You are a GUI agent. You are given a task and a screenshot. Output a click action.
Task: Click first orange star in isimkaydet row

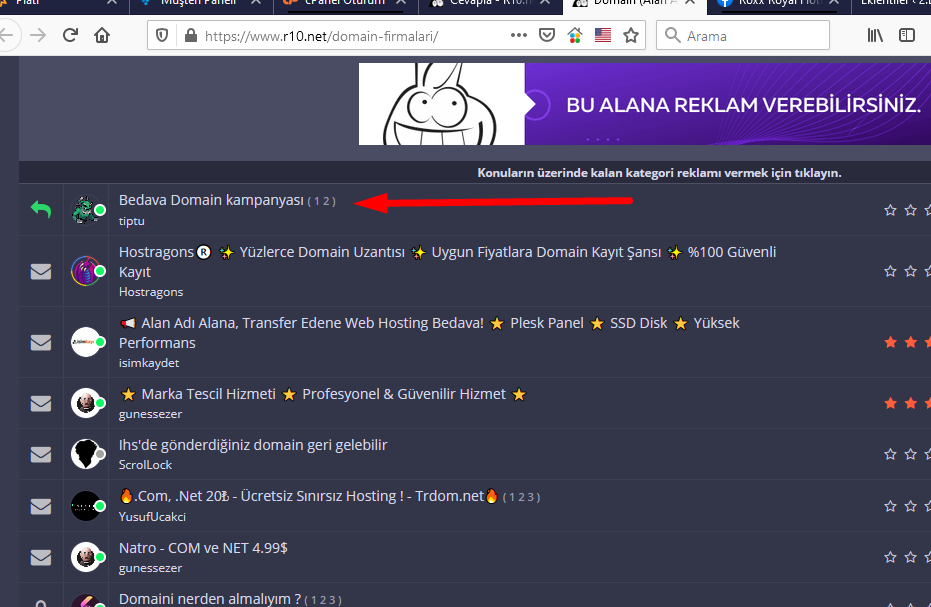[x=890, y=342]
